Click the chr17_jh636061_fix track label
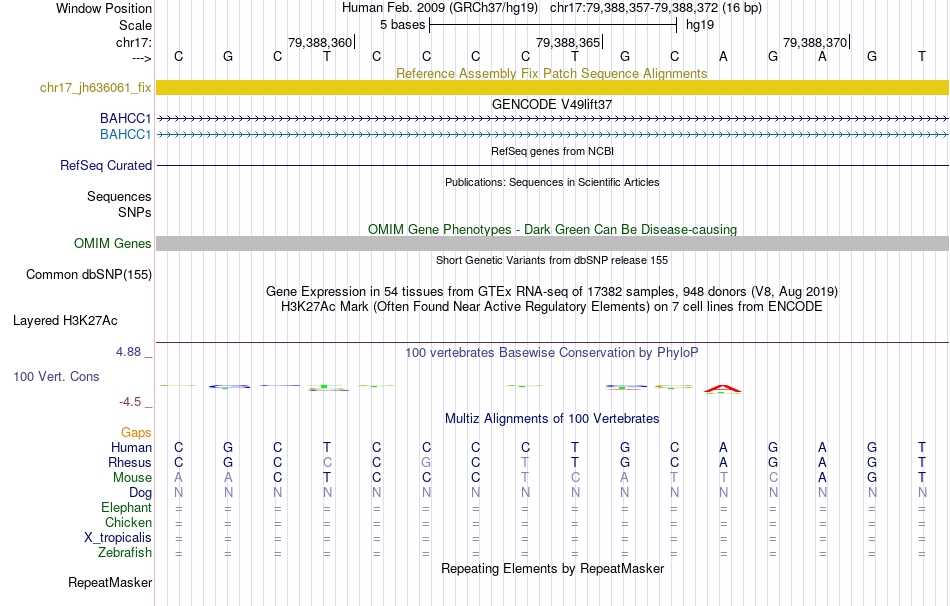 click(95, 87)
